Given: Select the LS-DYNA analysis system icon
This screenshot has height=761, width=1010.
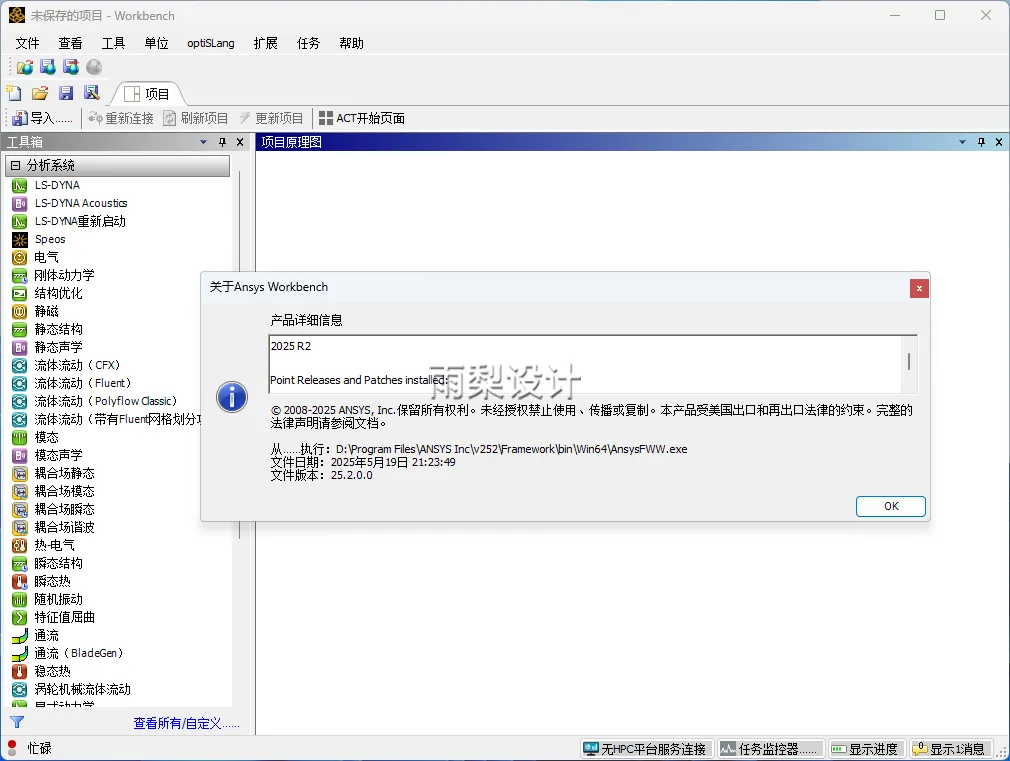Looking at the screenshot, I should point(19,186).
